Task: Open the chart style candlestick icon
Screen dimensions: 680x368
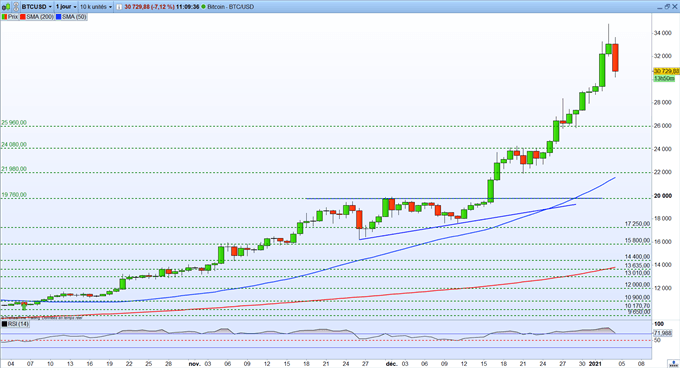Action: (x=5, y=7)
